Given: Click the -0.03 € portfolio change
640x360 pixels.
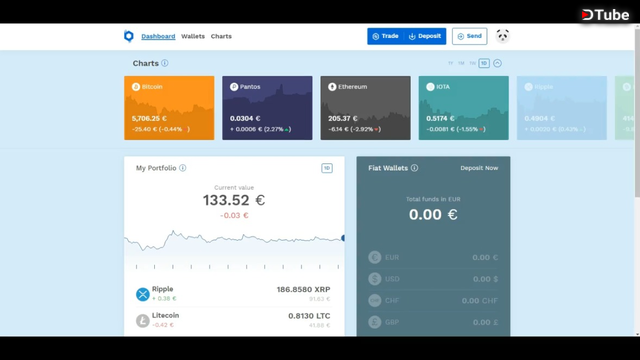Looking at the screenshot, I should [x=234, y=216].
